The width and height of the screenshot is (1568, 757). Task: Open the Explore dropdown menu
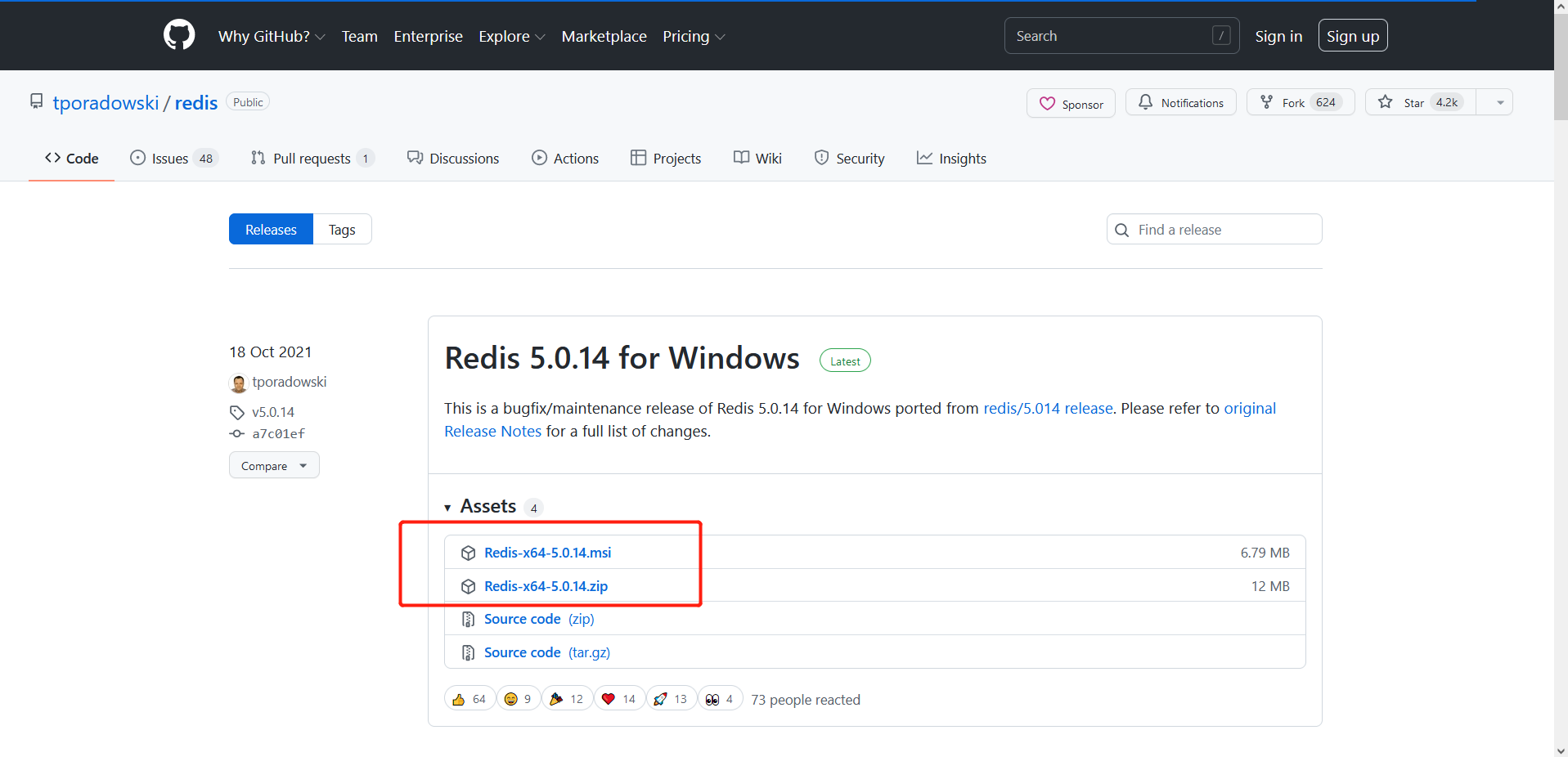pos(512,36)
